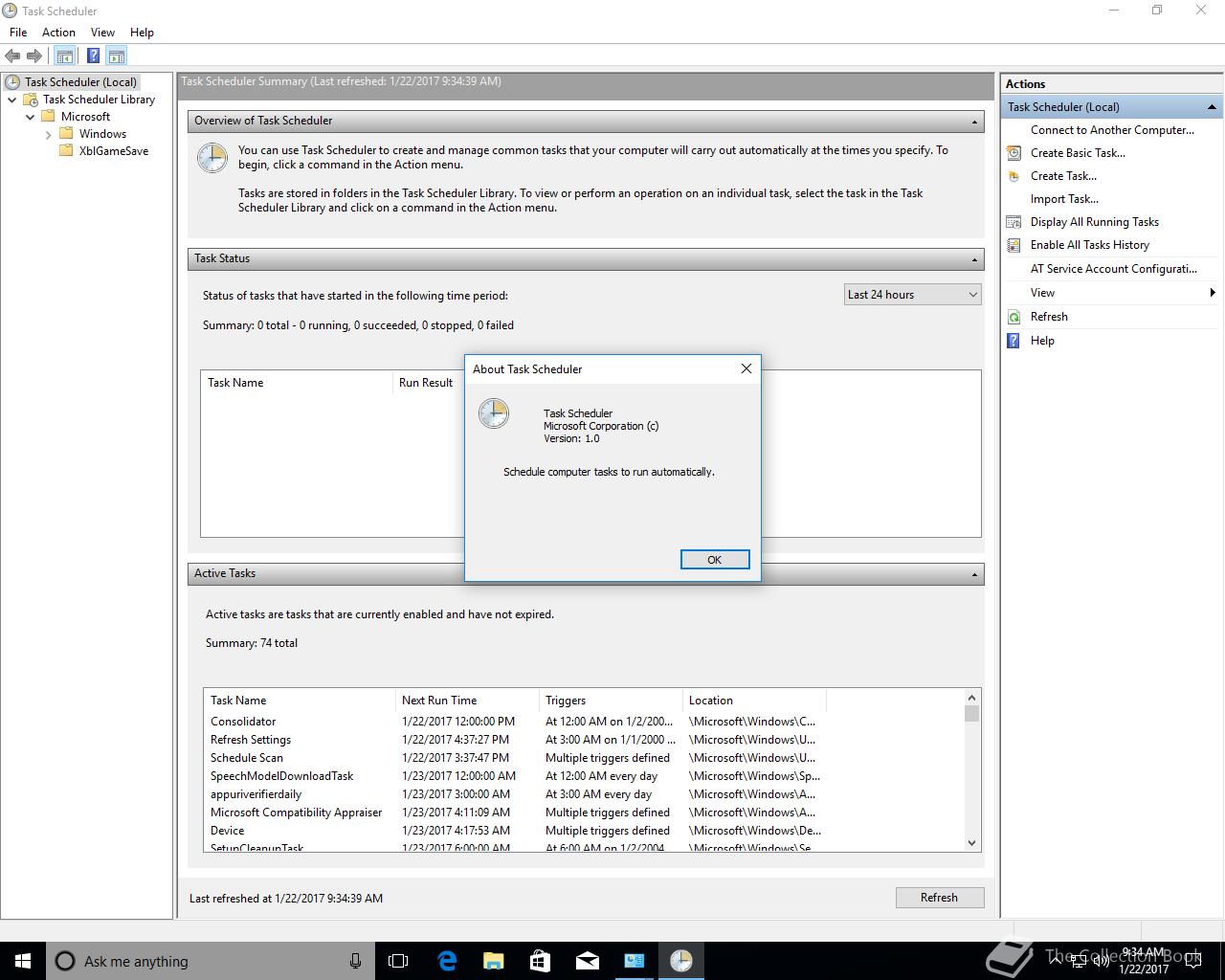The width and height of the screenshot is (1225, 980).
Task: Click the Next Run Time column header
Action: pyautogui.click(x=467, y=701)
